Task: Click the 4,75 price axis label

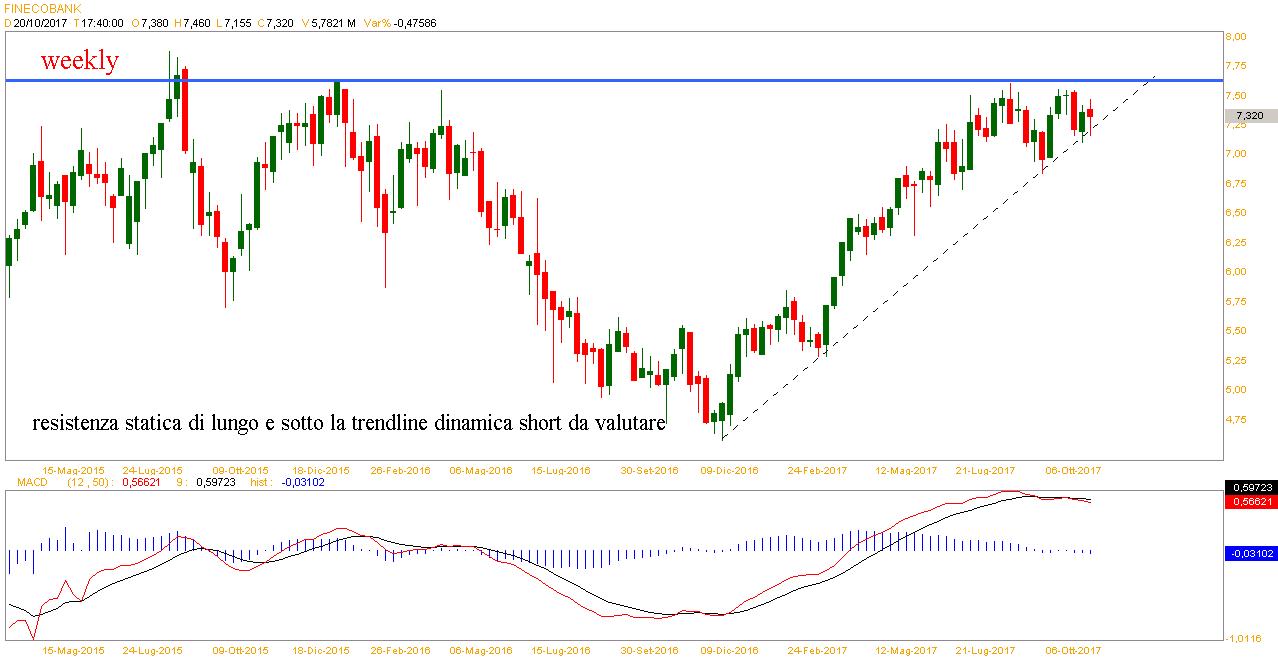Action: coord(1237,419)
